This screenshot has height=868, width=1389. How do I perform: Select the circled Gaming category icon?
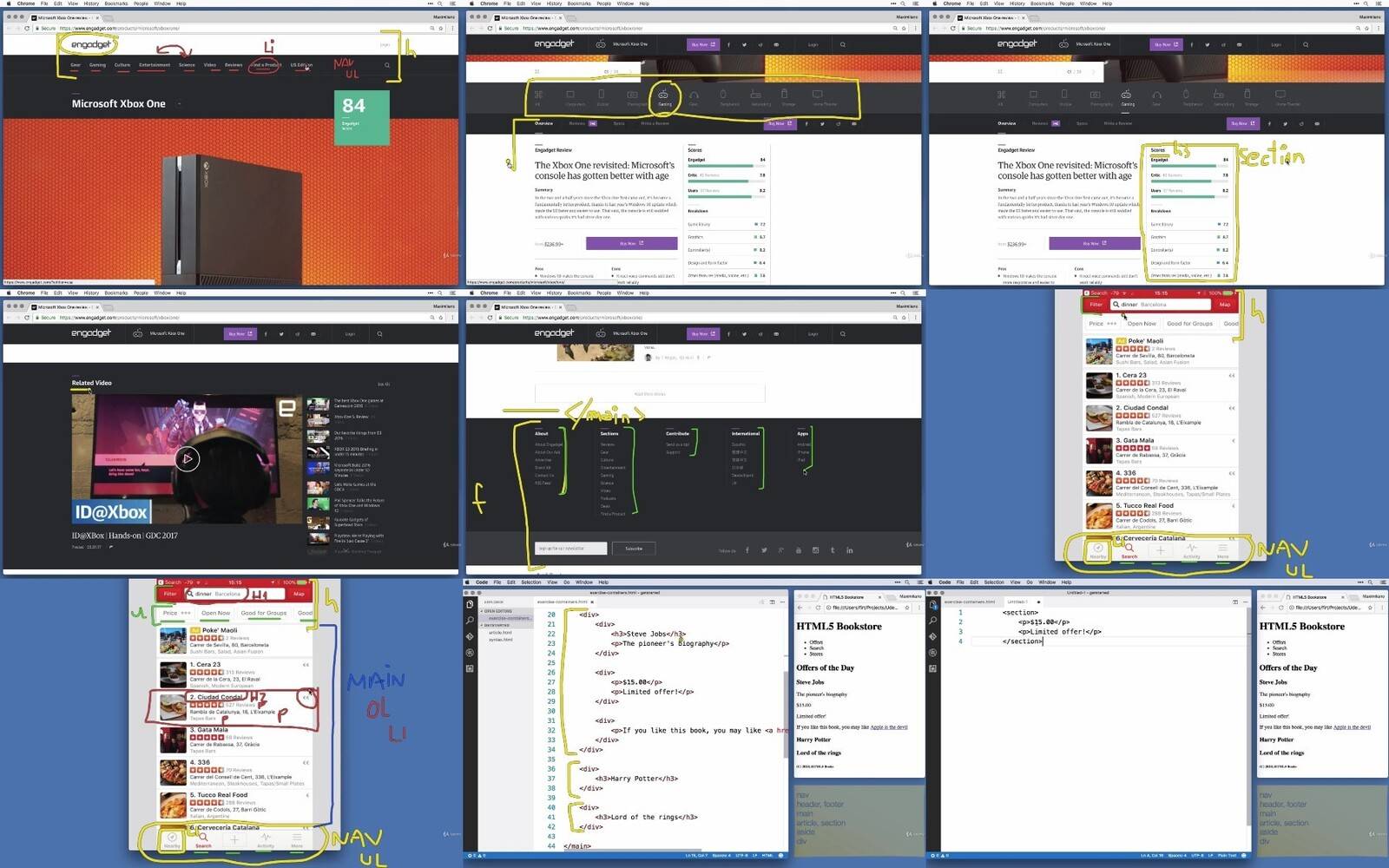(664, 95)
